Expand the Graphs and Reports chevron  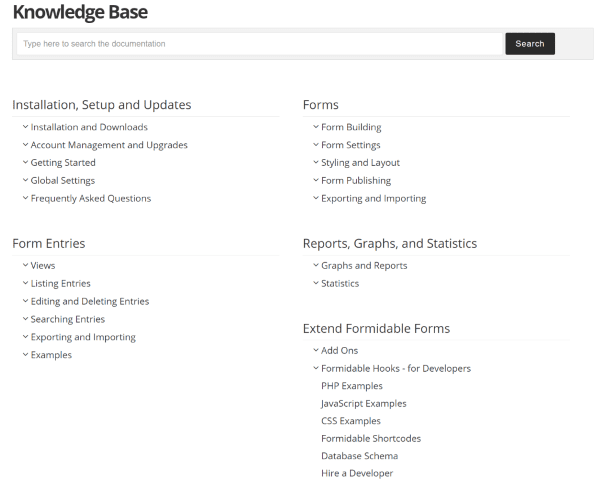click(316, 265)
